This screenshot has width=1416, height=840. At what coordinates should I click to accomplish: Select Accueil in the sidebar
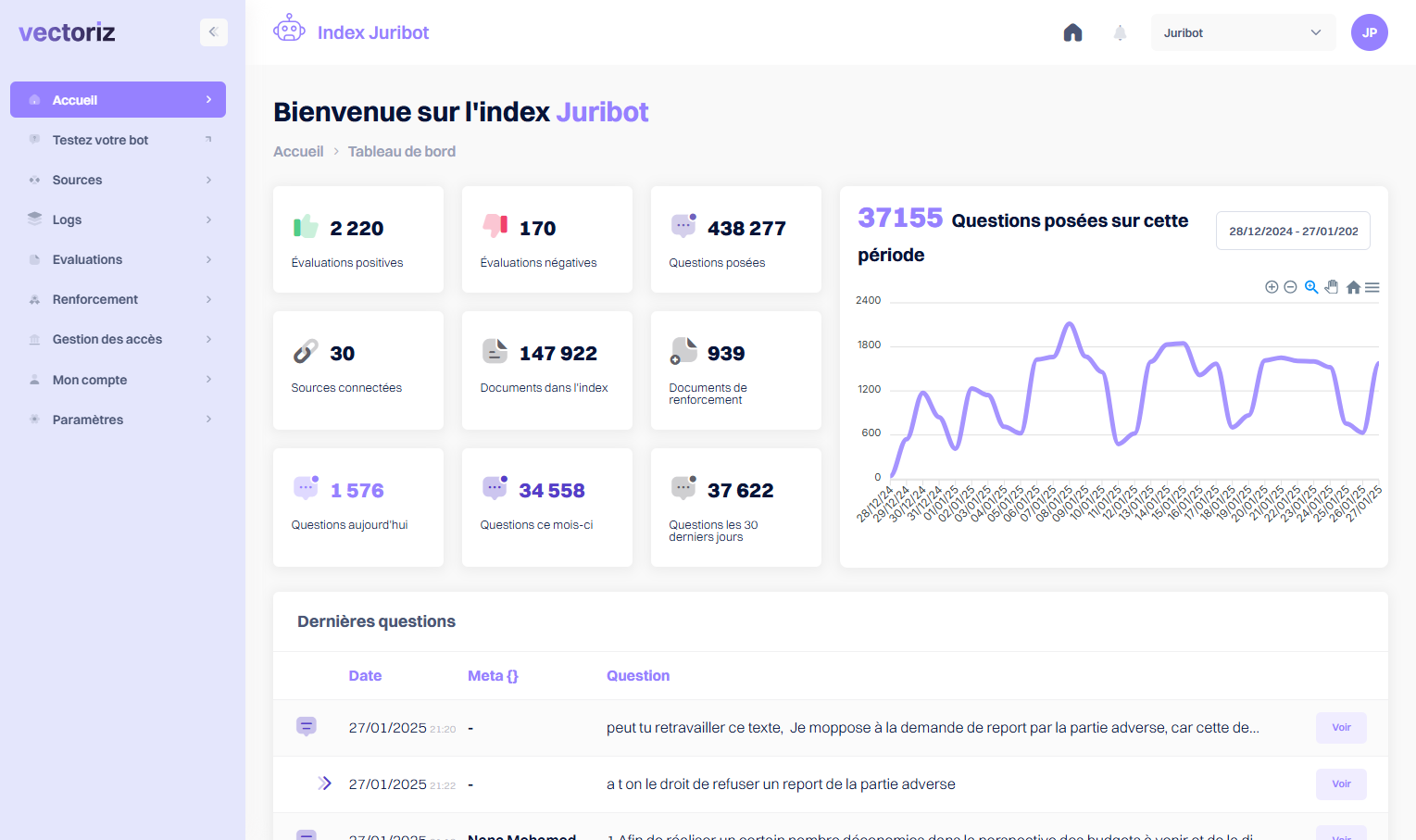coord(118,100)
